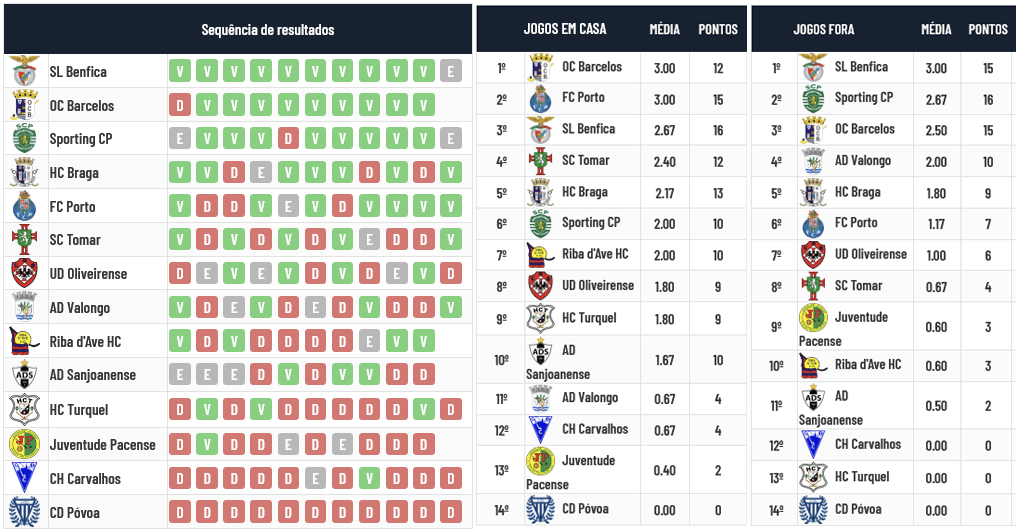Click OC Barcelos' only defeat badge
The width and height of the screenshot is (1016, 531).
179,105
